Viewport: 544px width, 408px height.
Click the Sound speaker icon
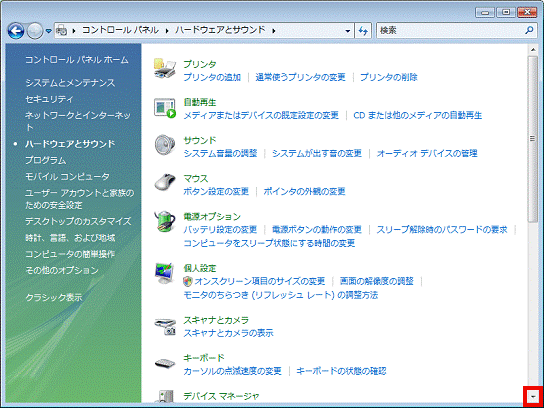coord(165,145)
